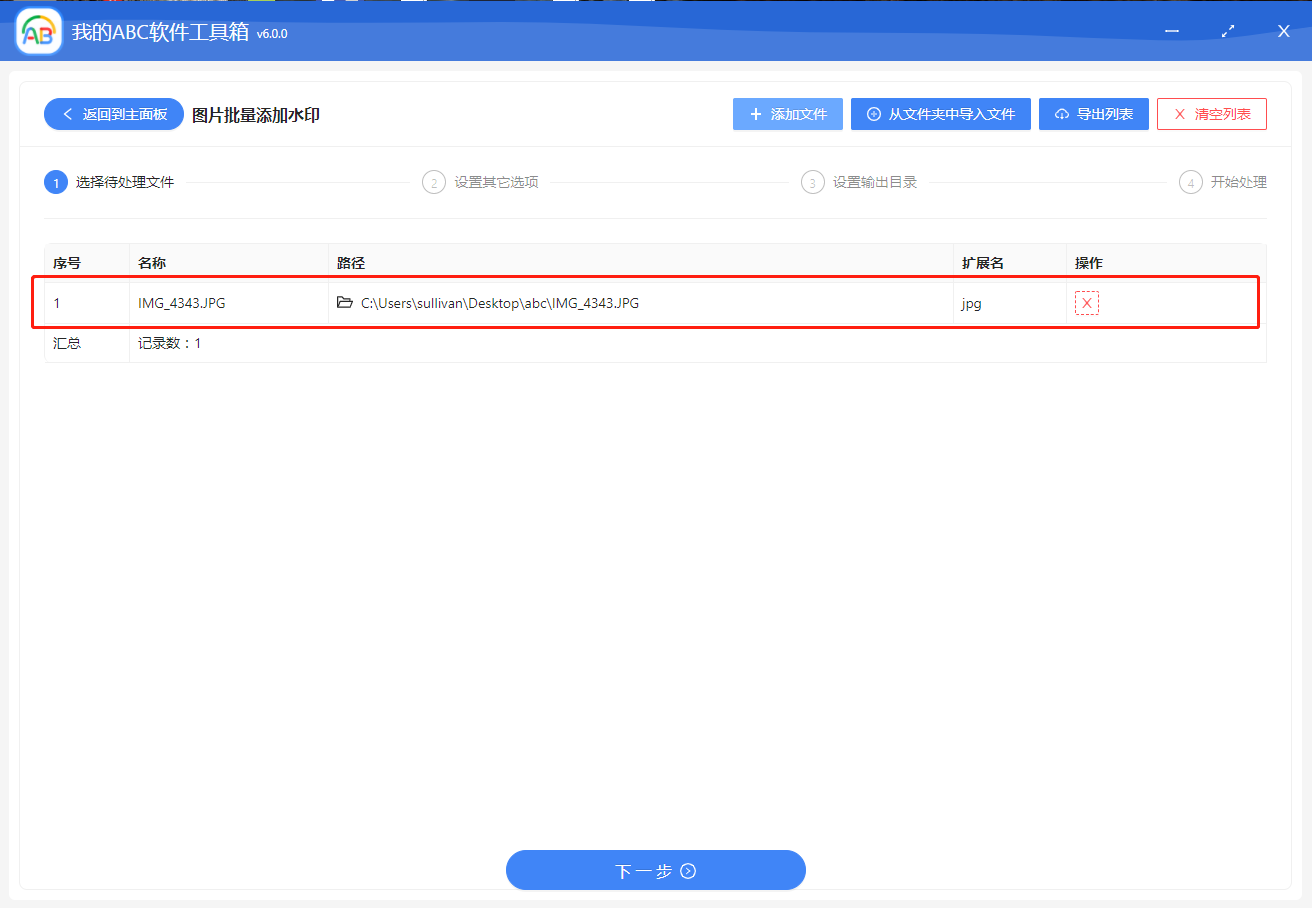1312x908 pixels.
Task: Click the 序号 column header
Action: [67, 263]
